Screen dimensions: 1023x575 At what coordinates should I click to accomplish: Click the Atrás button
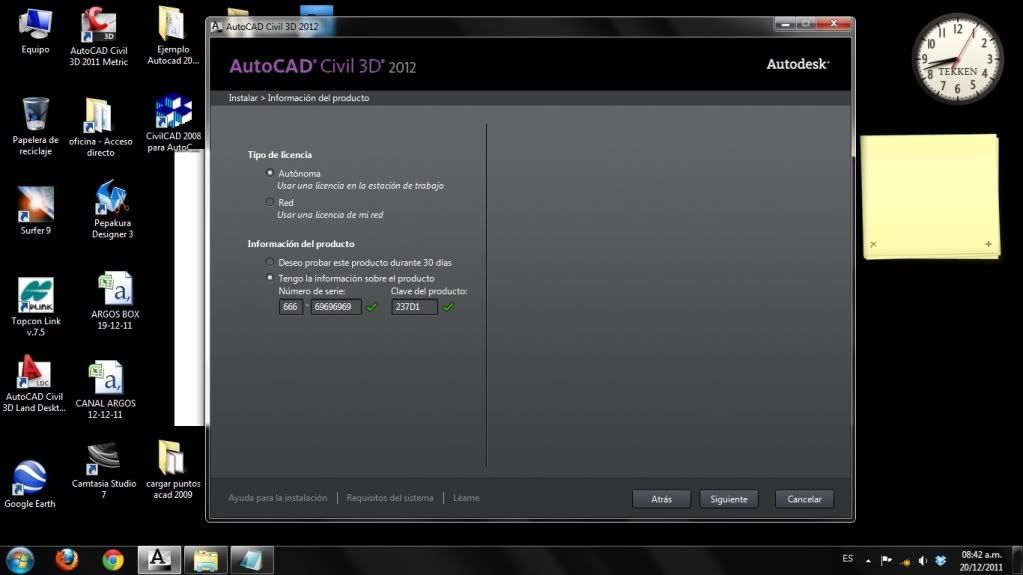click(661, 499)
